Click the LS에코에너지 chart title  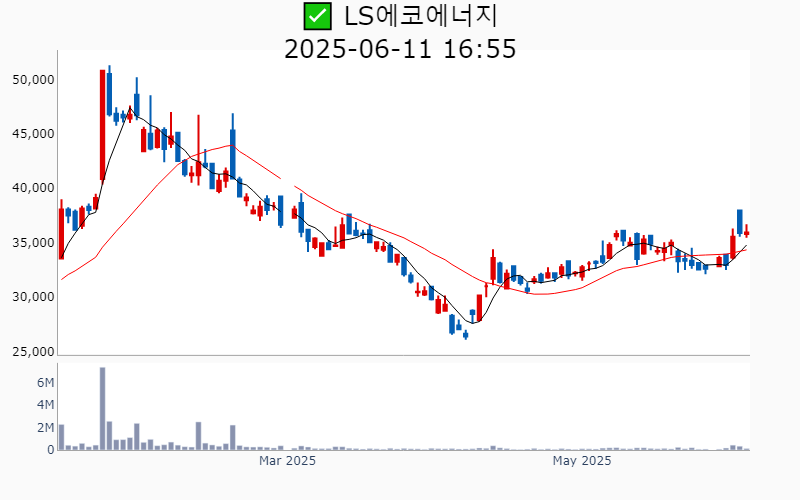pos(420,16)
